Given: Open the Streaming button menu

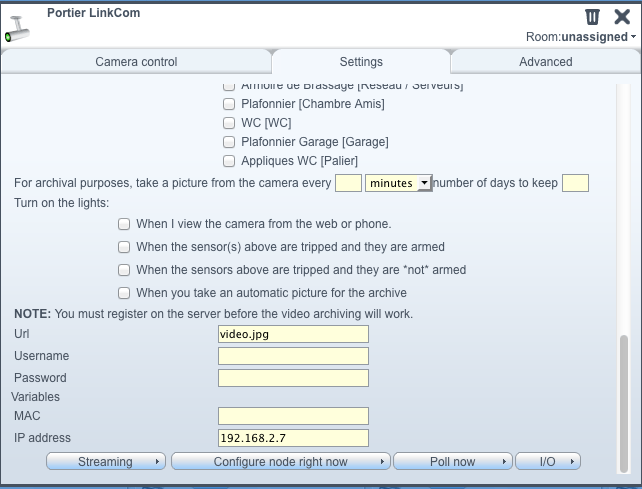Looking at the screenshot, I should click(x=106, y=462).
